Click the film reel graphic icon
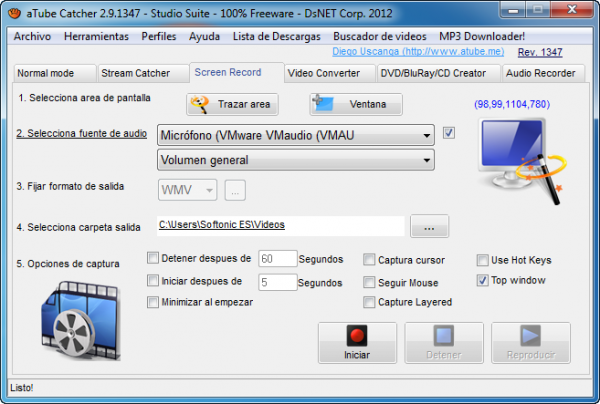 80,321
